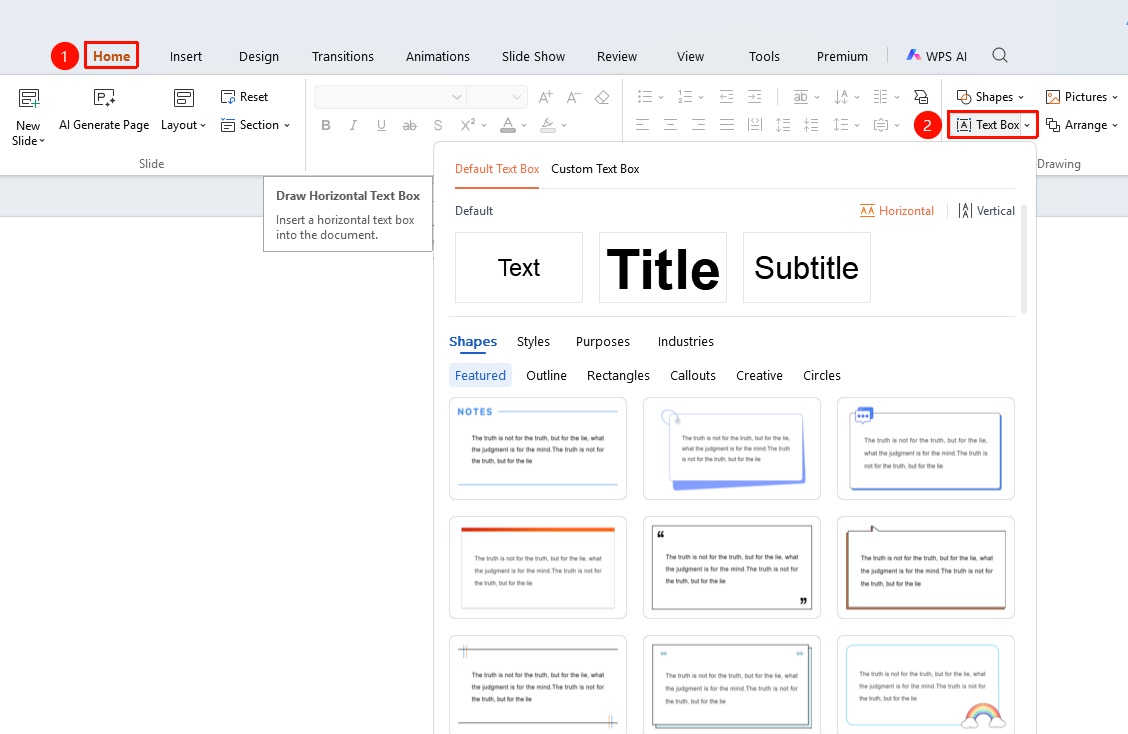The height and width of the screenshot is (734, 1128).
Task: Insert the plain Text text box
Action: point(519,268)
